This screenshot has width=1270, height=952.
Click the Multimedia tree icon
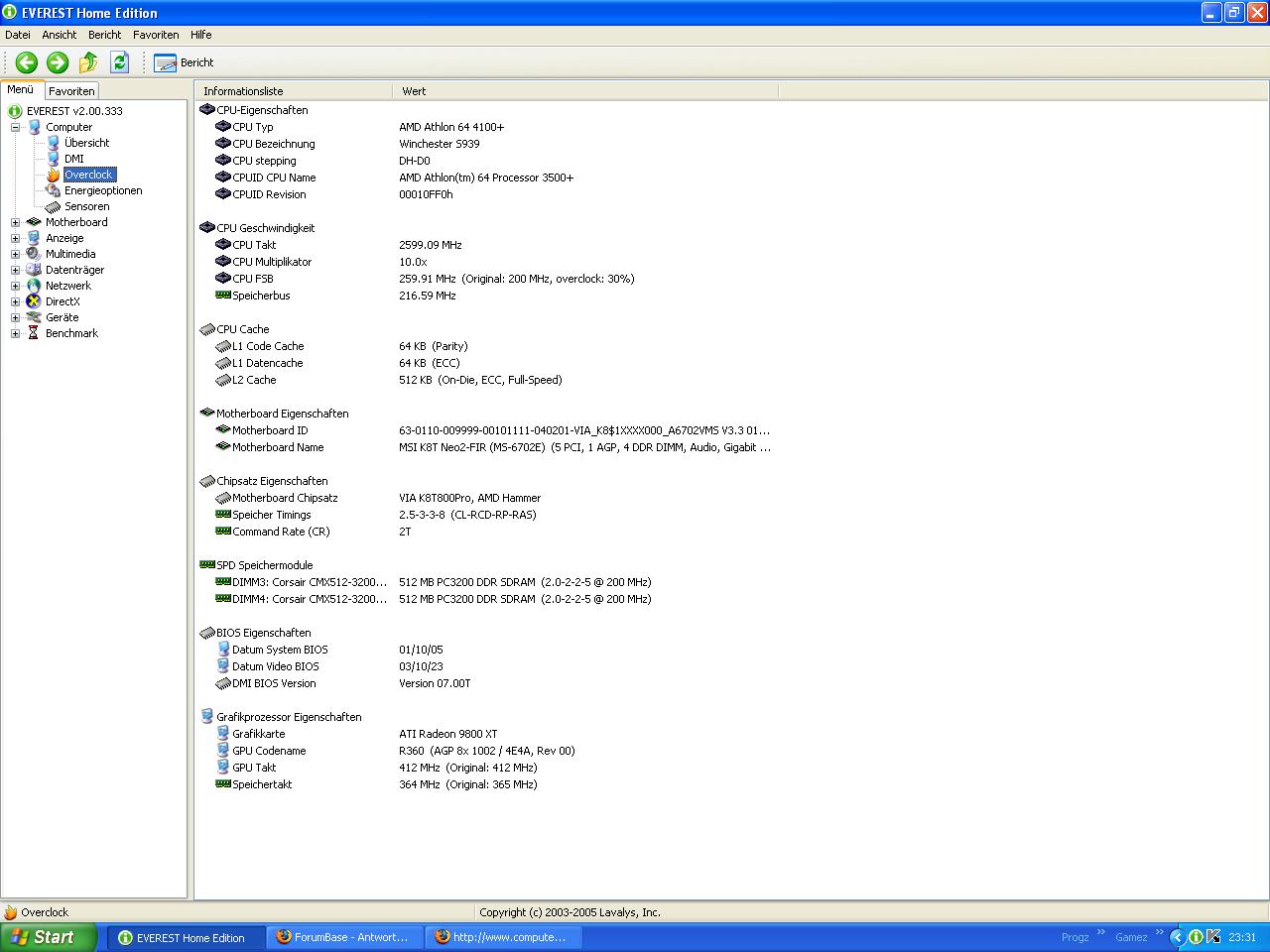tap(34, 254)
